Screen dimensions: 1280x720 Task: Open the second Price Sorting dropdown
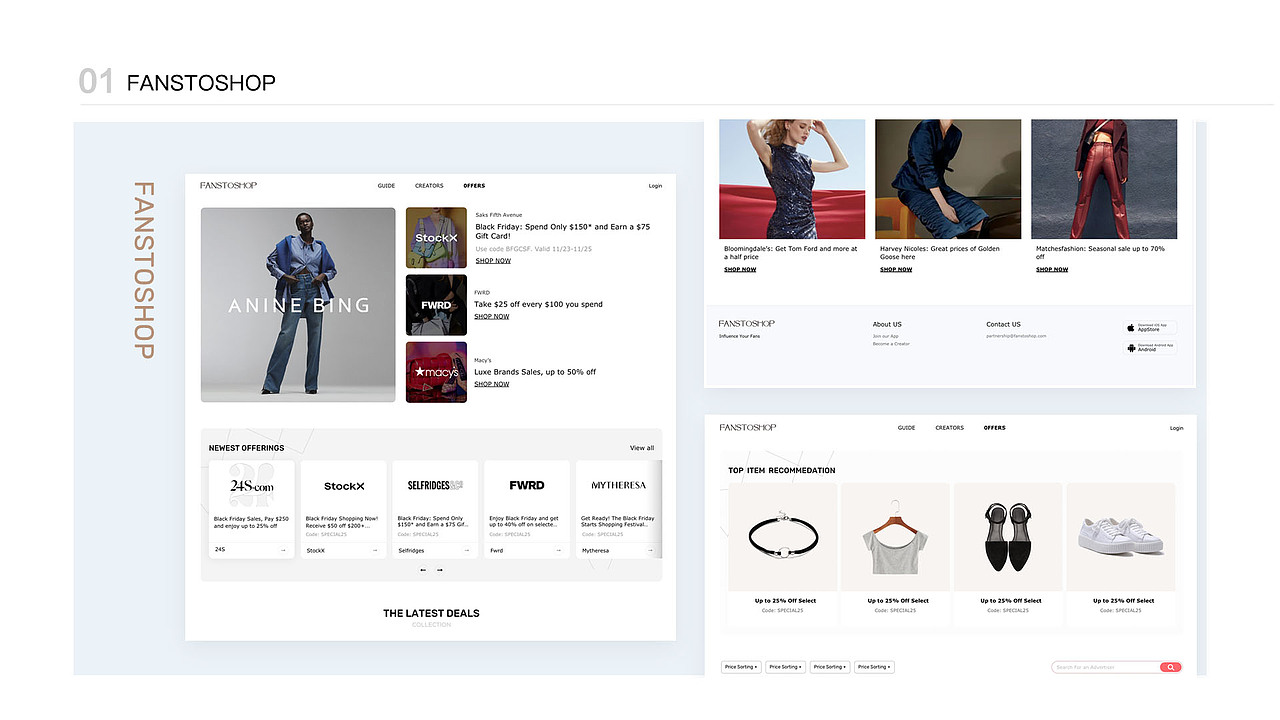[785, 667]
